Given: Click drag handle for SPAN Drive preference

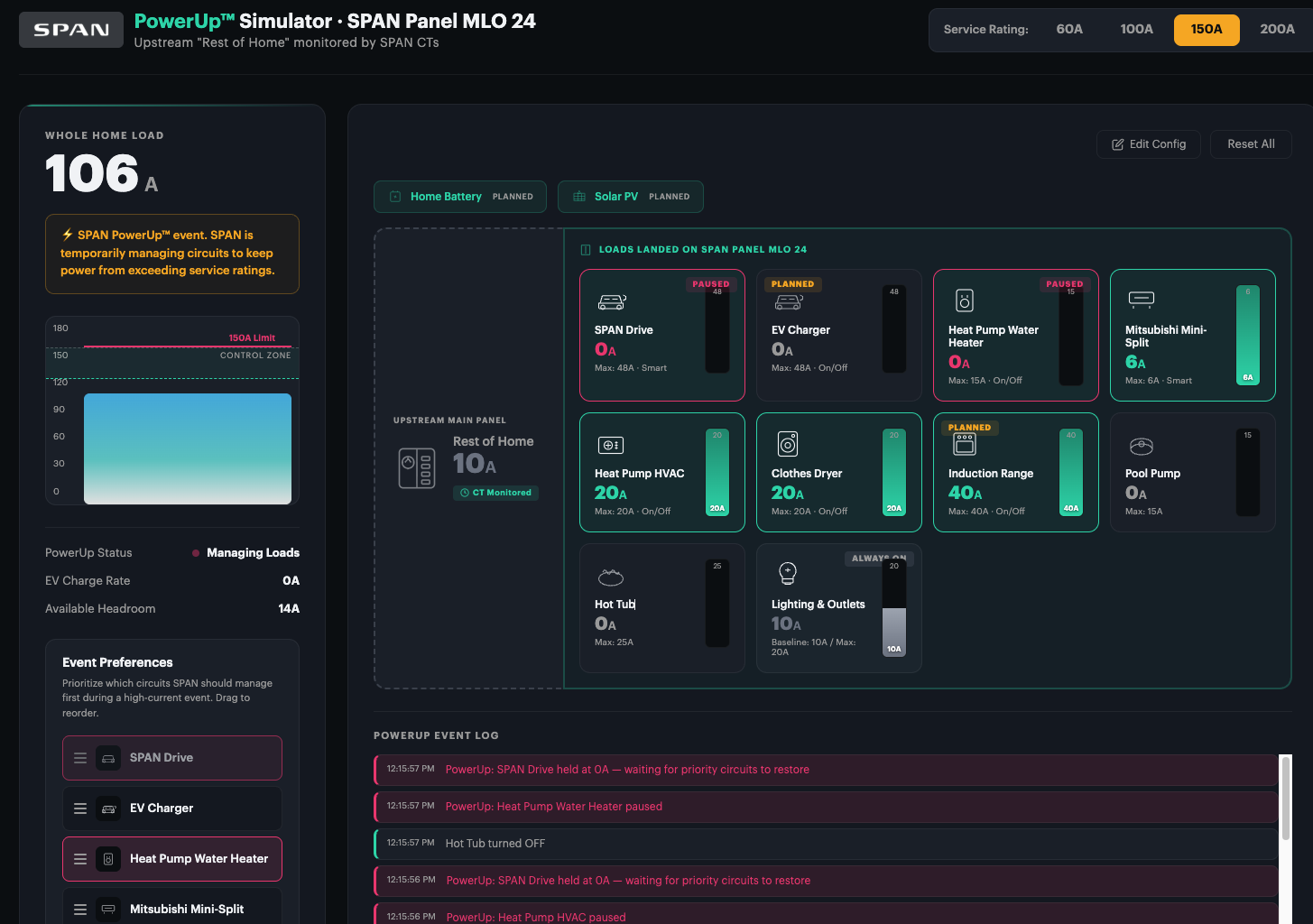Looking at the screenshot, I should [80, 758].
